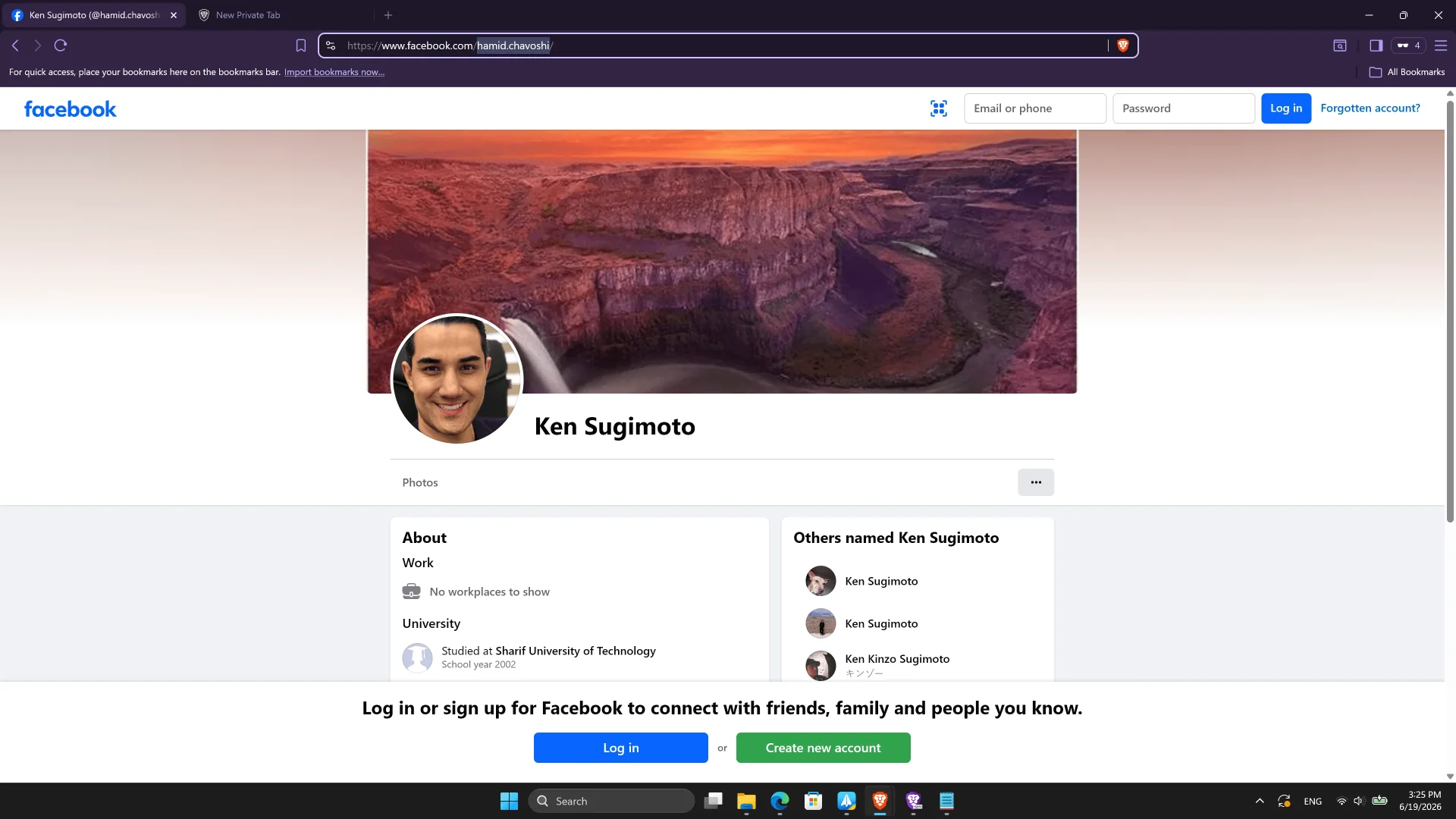
Task: Click the page vertical scrollbar
Action: pos(1450,311)
